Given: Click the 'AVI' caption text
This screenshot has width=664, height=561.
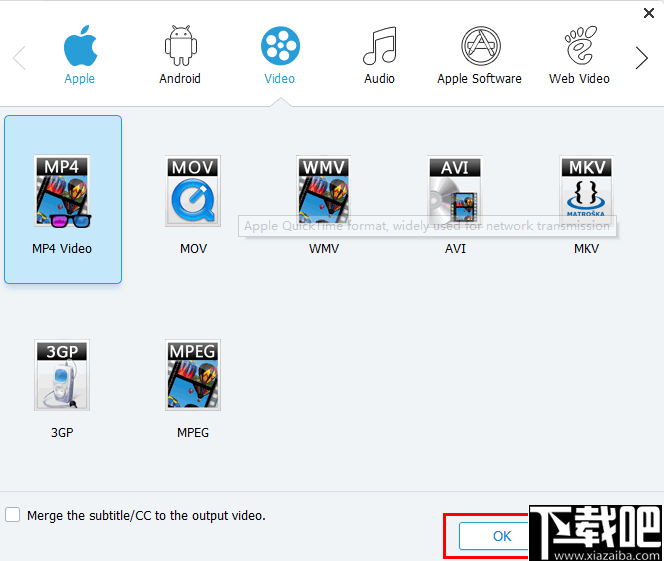Looking at the screenshot, I should click(x=455, y=249).
